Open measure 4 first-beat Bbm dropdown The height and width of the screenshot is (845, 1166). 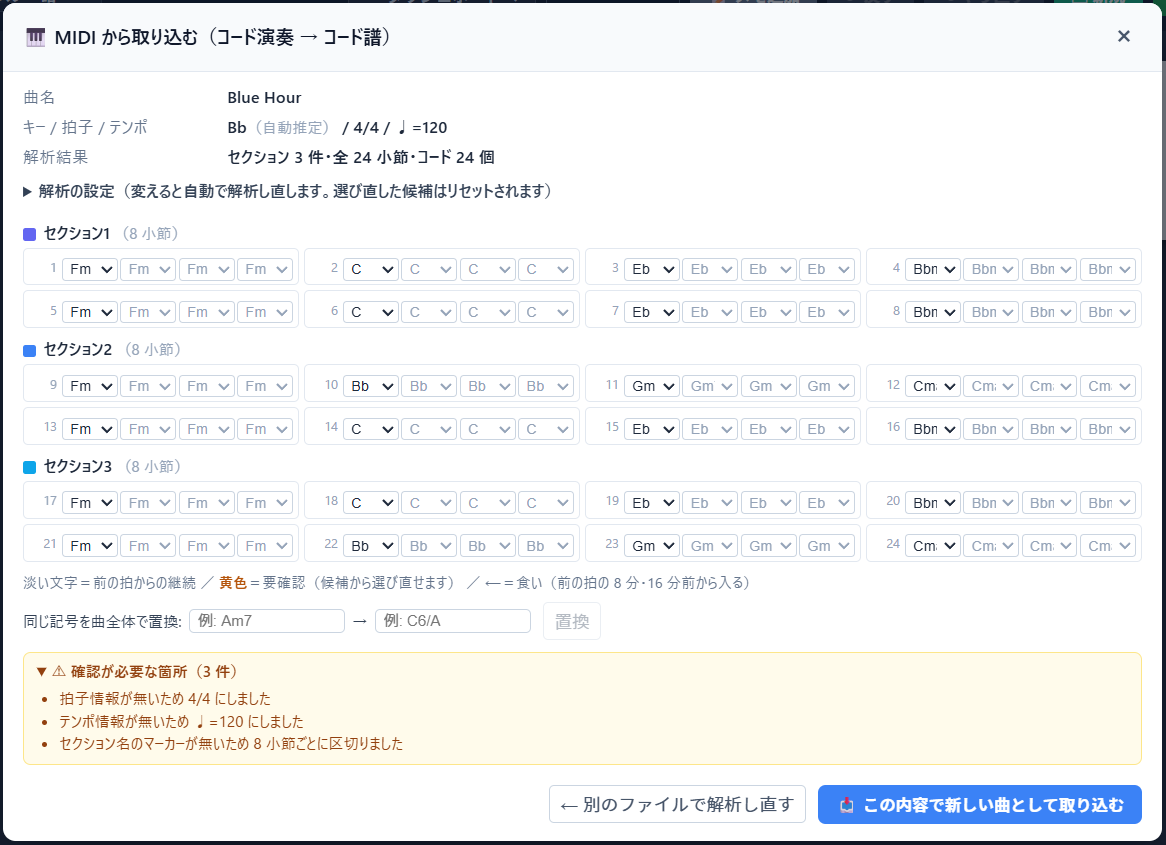(933, 269)
